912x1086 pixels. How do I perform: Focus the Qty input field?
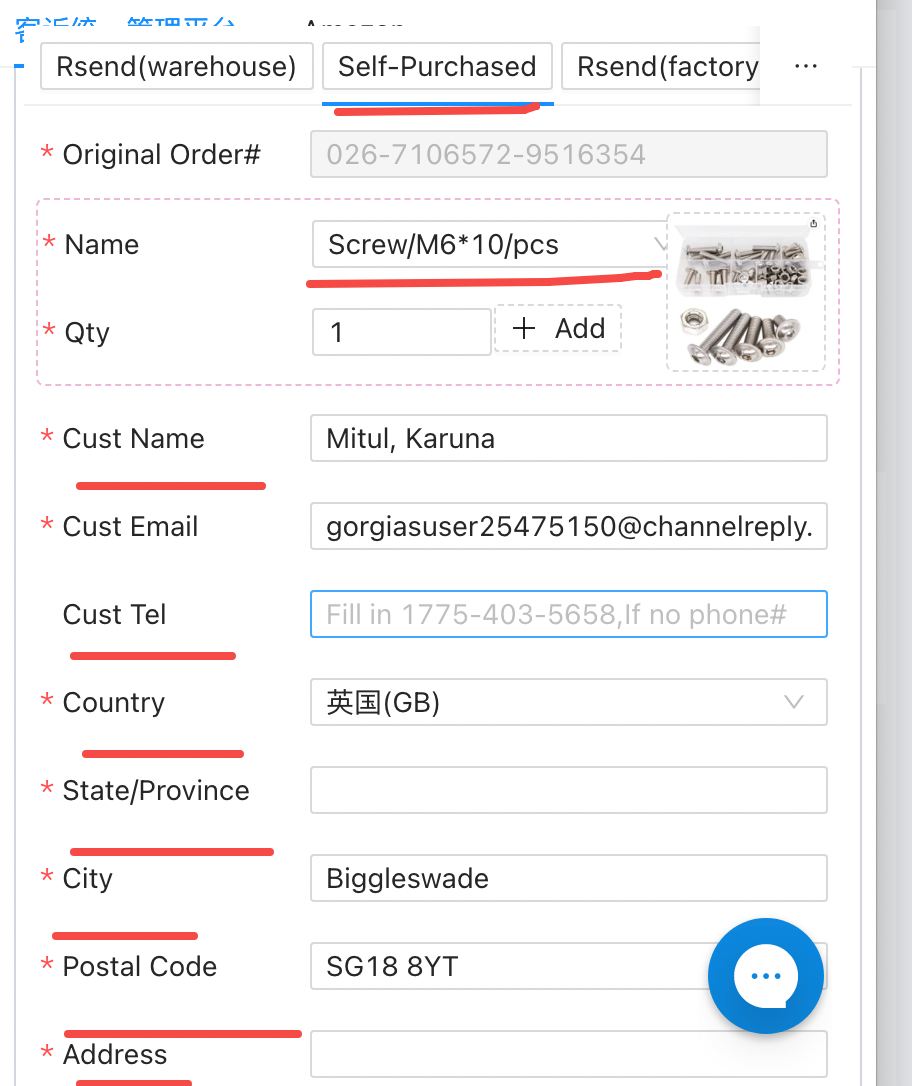pos(401,332)
